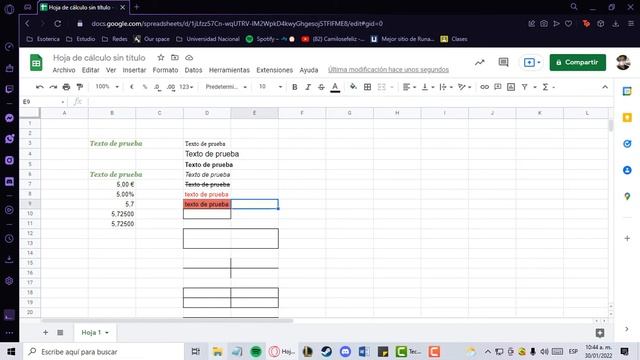Toggle italic formatting
This screenshot has width=640, height=360.
click(308, 87)
